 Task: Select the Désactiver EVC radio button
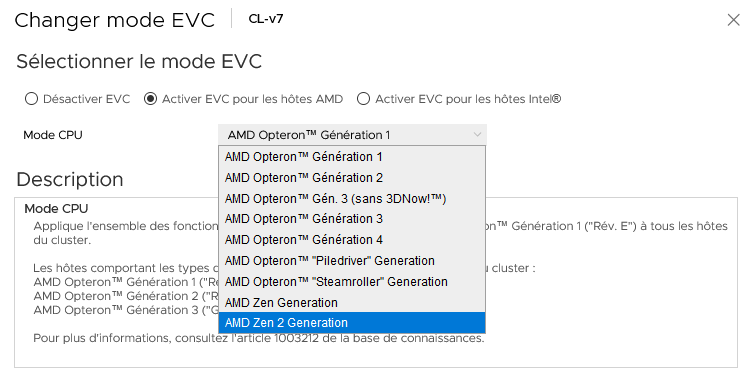31,99
